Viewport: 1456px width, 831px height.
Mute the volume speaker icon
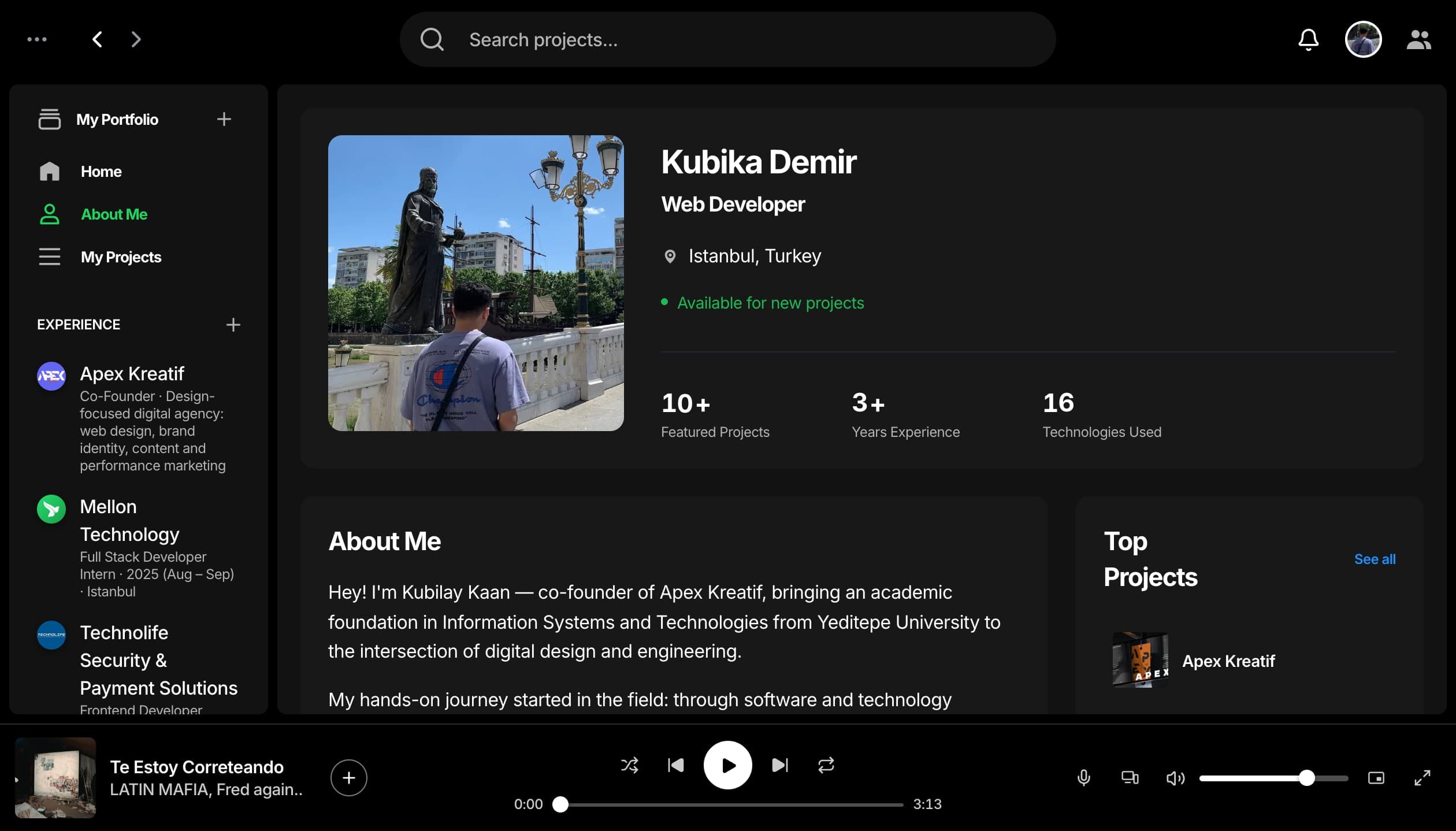(1175, 778)
